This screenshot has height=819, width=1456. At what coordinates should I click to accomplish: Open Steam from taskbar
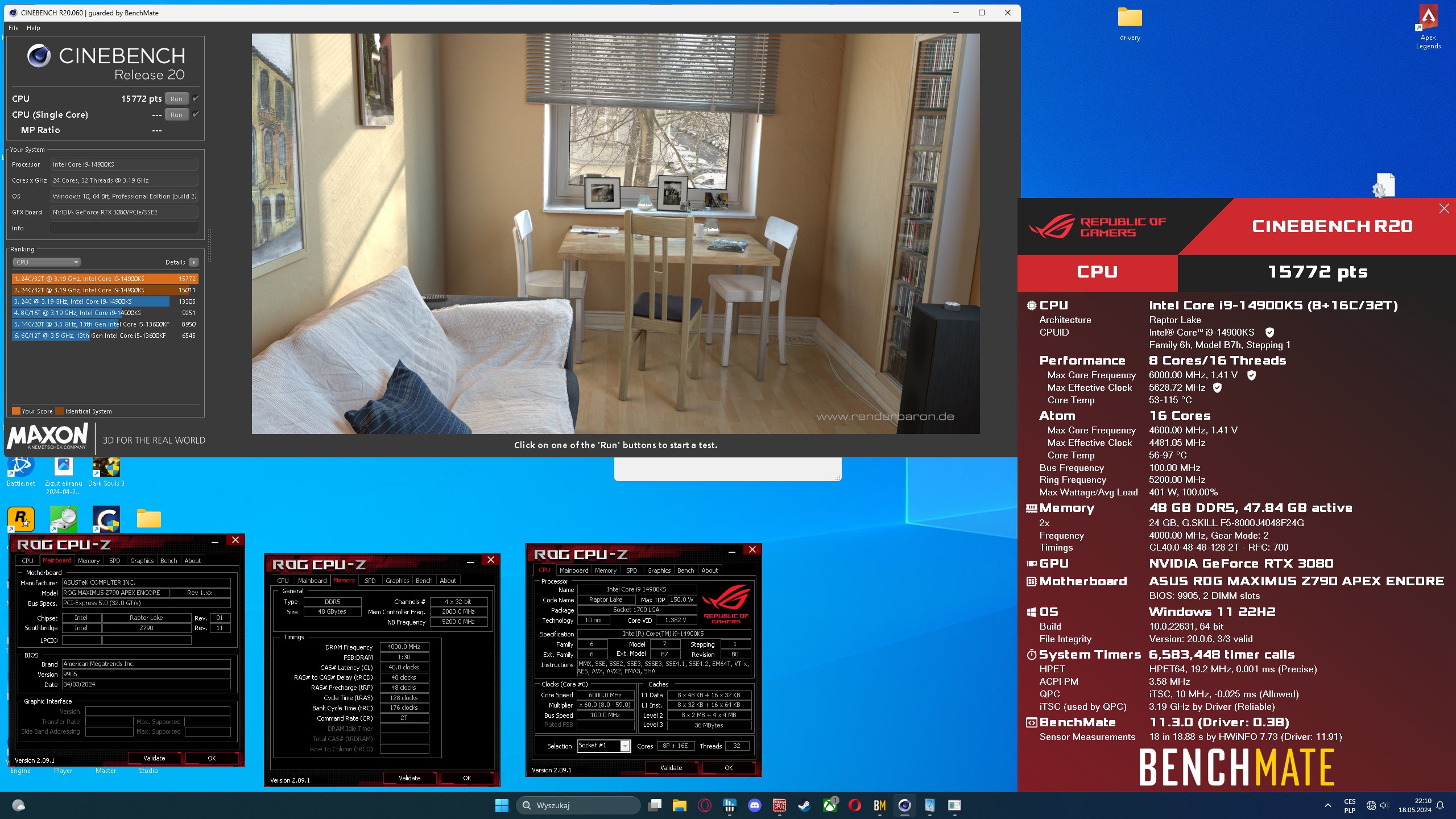click(804, 805)
